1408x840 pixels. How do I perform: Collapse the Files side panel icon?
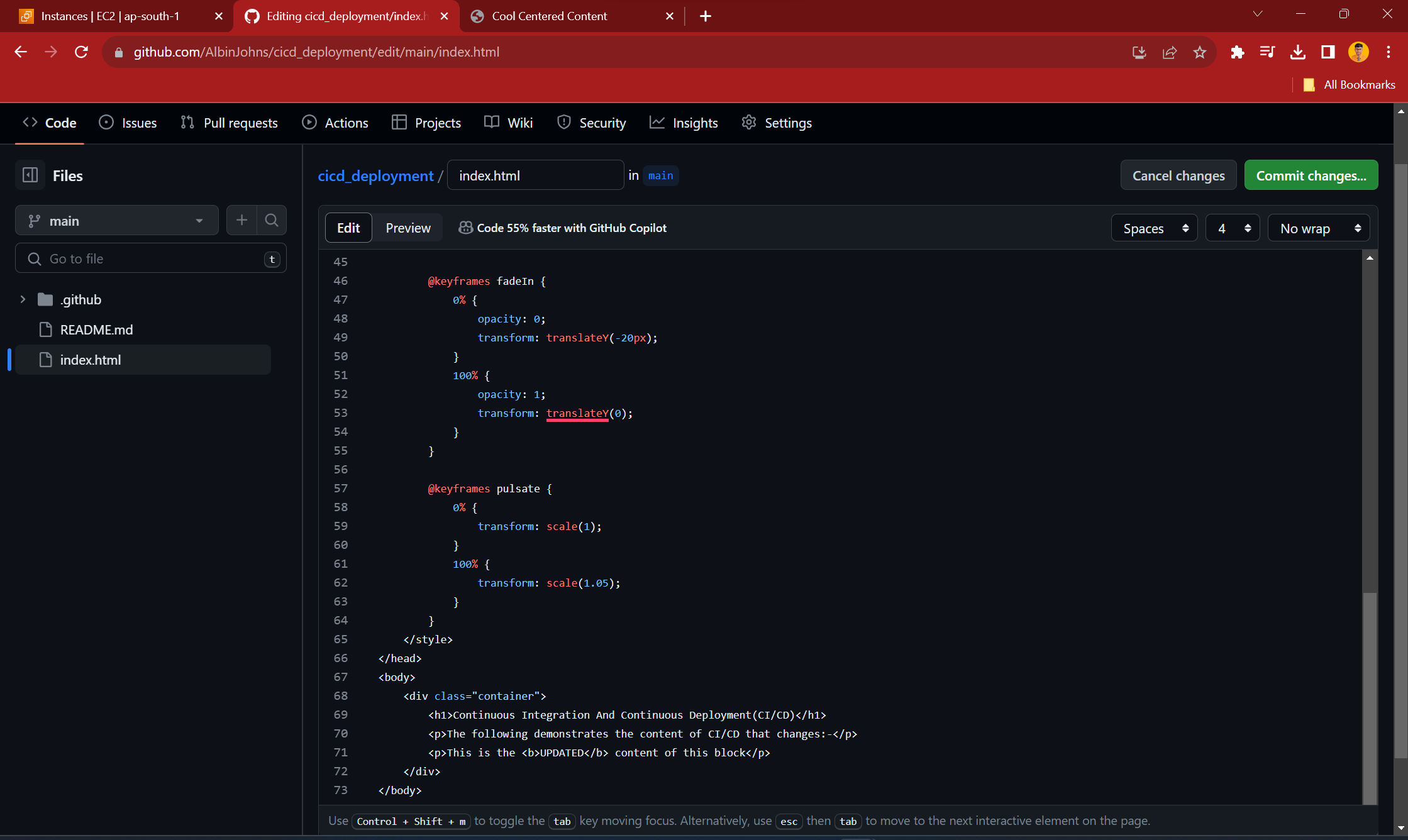click(x=30, y=175)
